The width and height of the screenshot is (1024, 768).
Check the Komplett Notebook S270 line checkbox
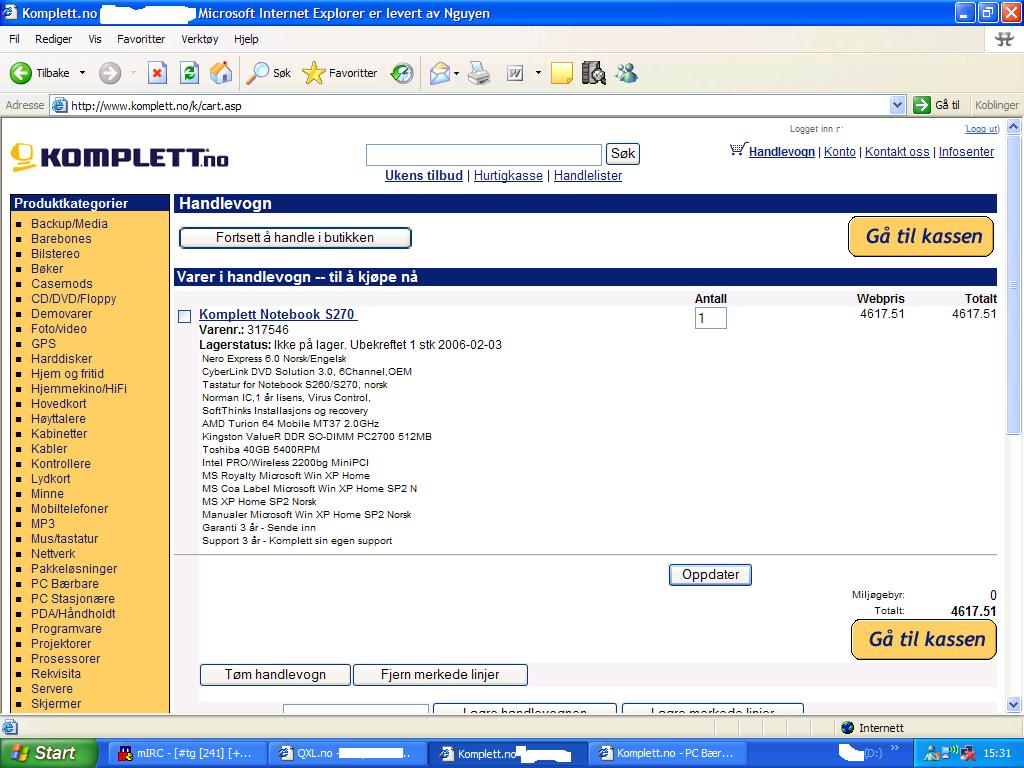[x=185, y=317]
